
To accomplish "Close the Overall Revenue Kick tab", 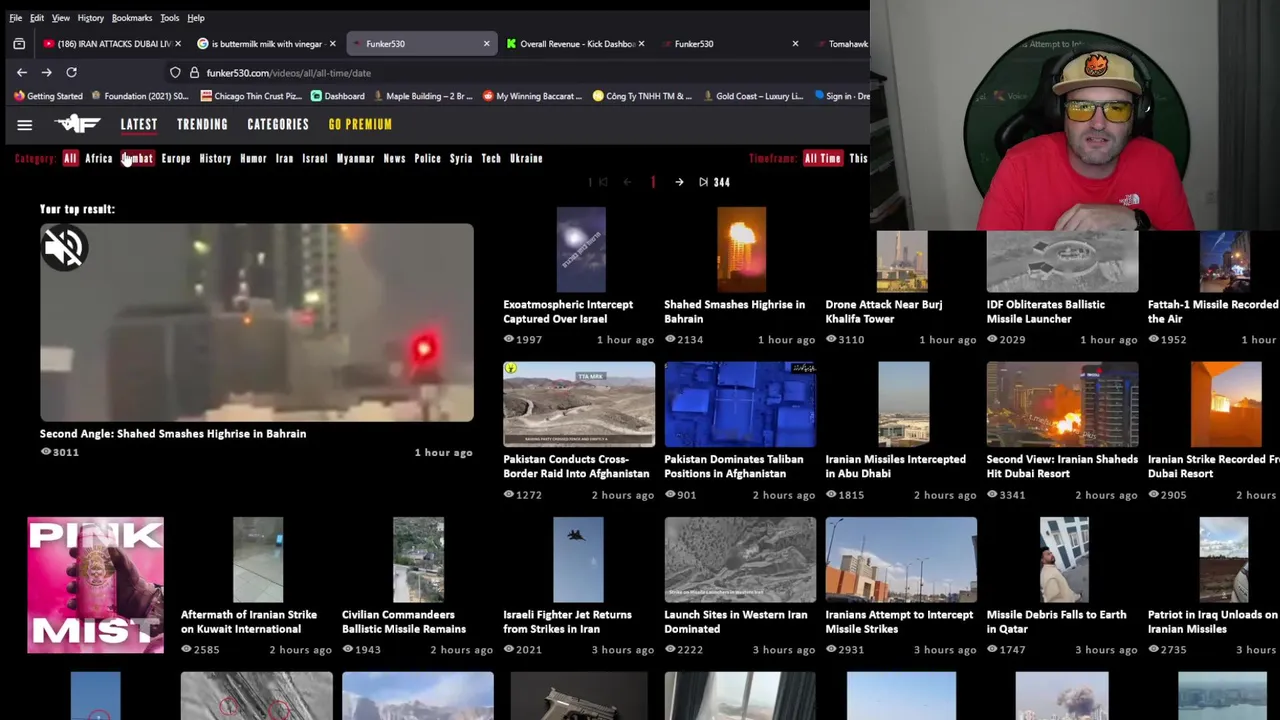I will pos(641,44).
